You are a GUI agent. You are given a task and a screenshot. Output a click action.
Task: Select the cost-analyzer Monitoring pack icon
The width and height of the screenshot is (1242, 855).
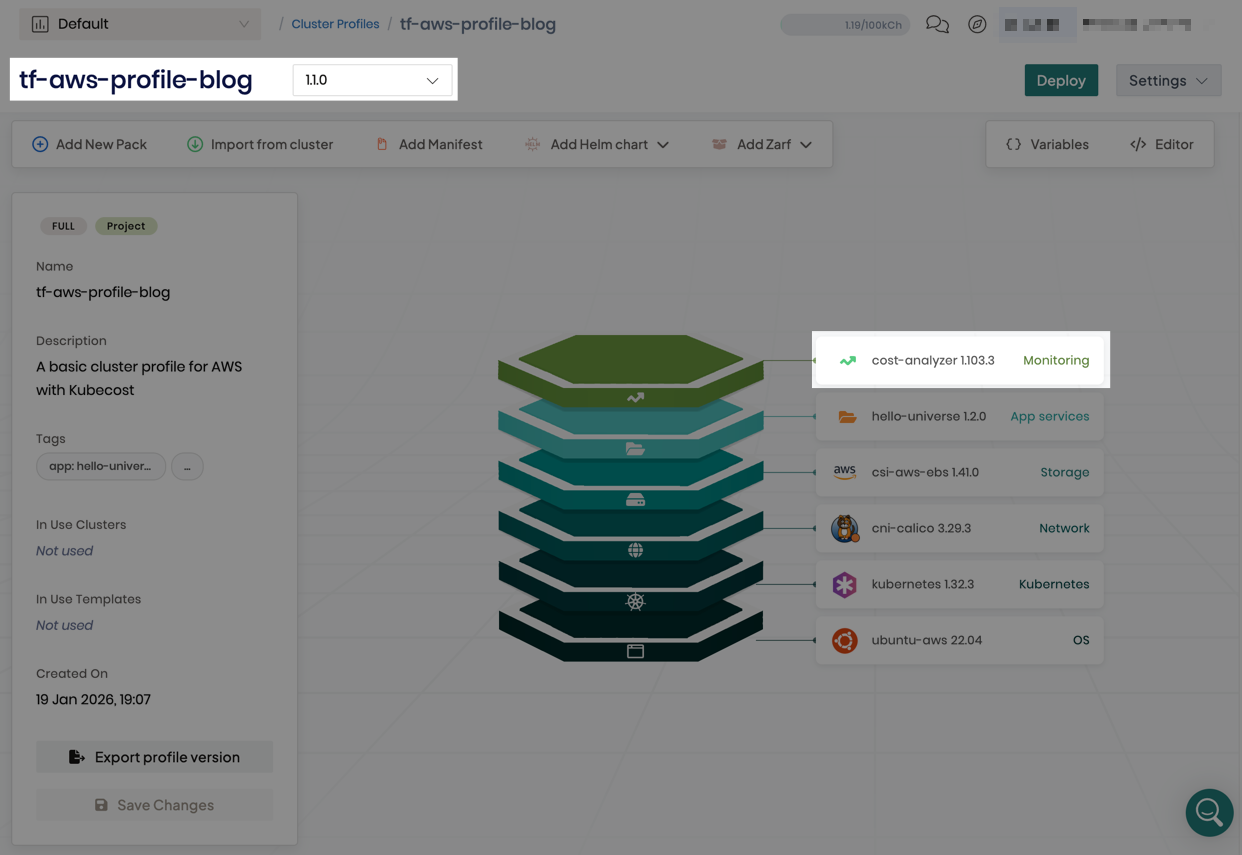pos(847,360)
